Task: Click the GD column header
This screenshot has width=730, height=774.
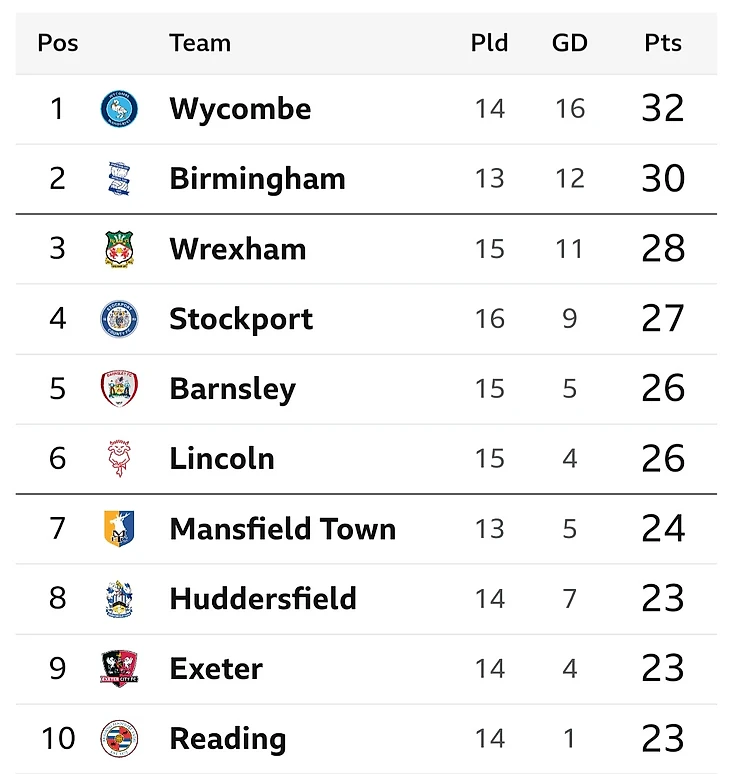Action: tap(570, 43)
